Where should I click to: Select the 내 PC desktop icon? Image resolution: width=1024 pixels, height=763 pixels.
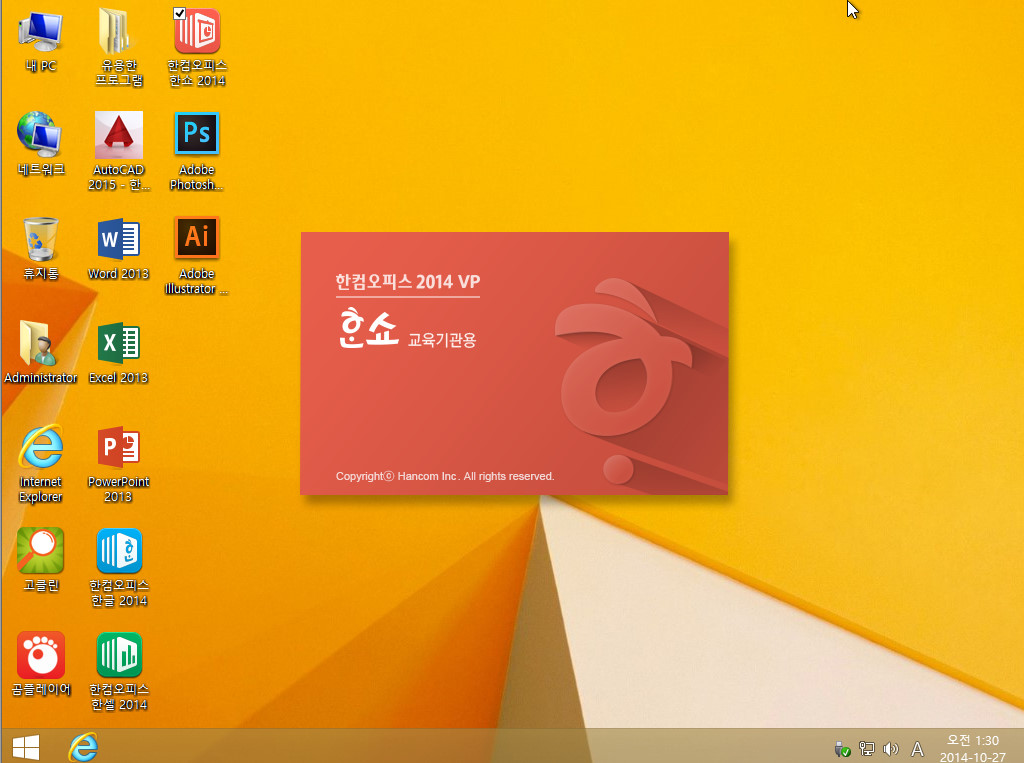click(x=40, y=41)
